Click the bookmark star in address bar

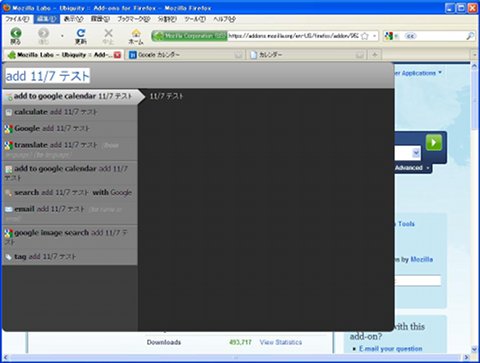tap(365, 36)
